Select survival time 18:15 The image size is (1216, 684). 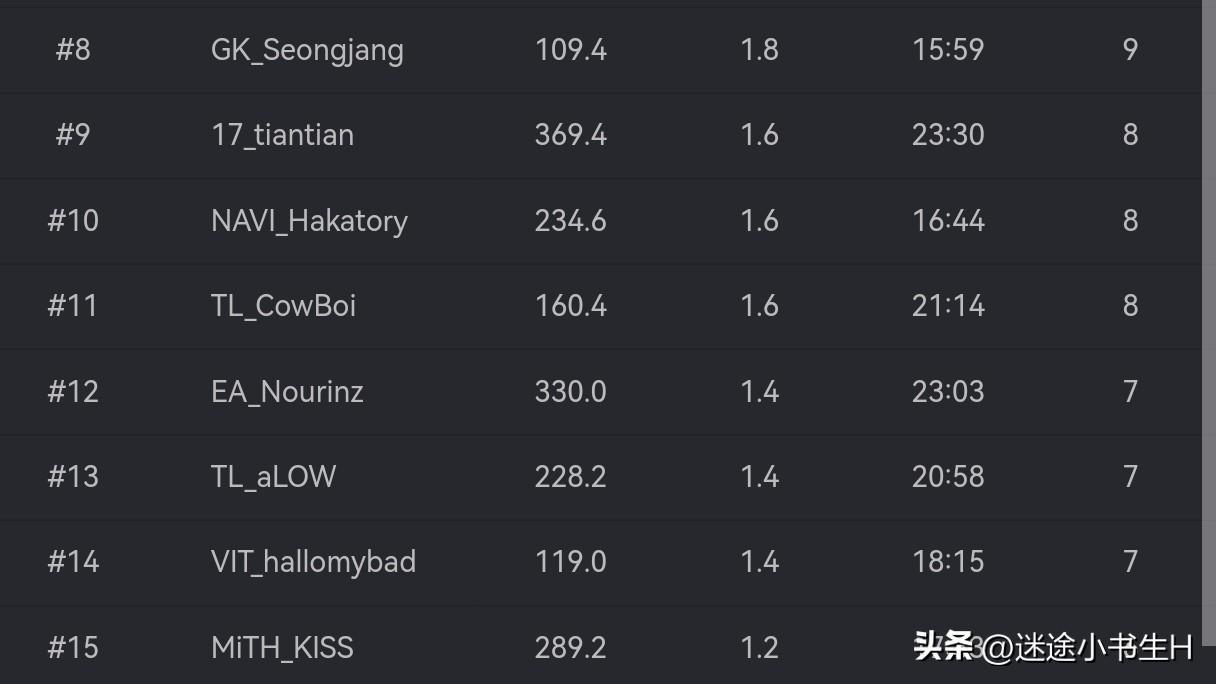(948, 561)
